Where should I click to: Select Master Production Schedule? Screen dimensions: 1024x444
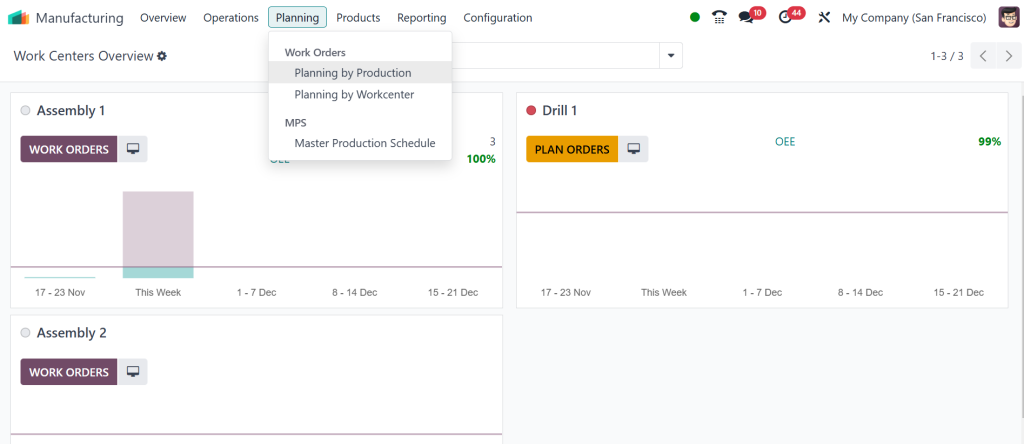click(360, 143)
